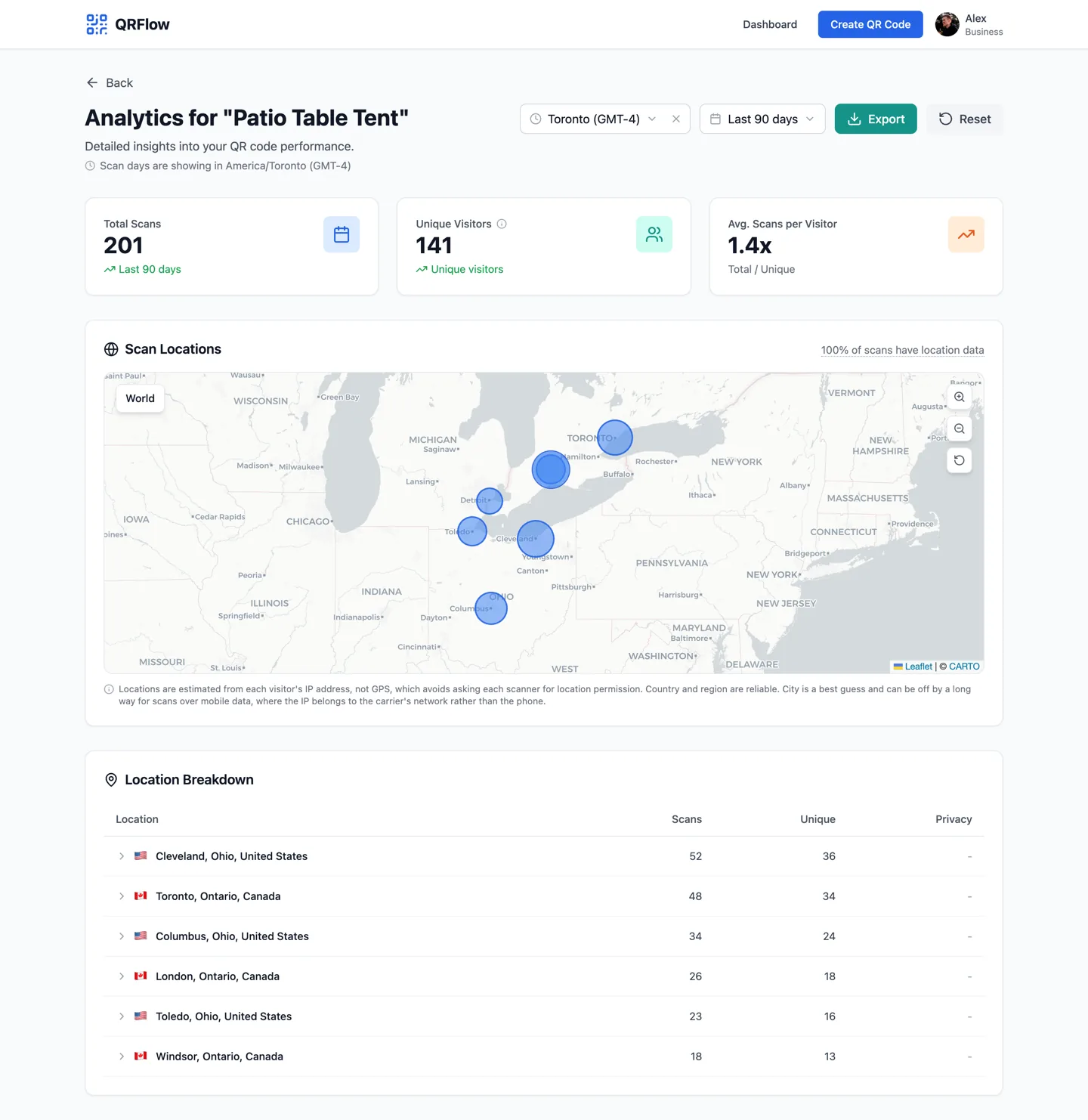Click the back arrow icon
1088x1120 pixels.
click(x=92, y=82)
